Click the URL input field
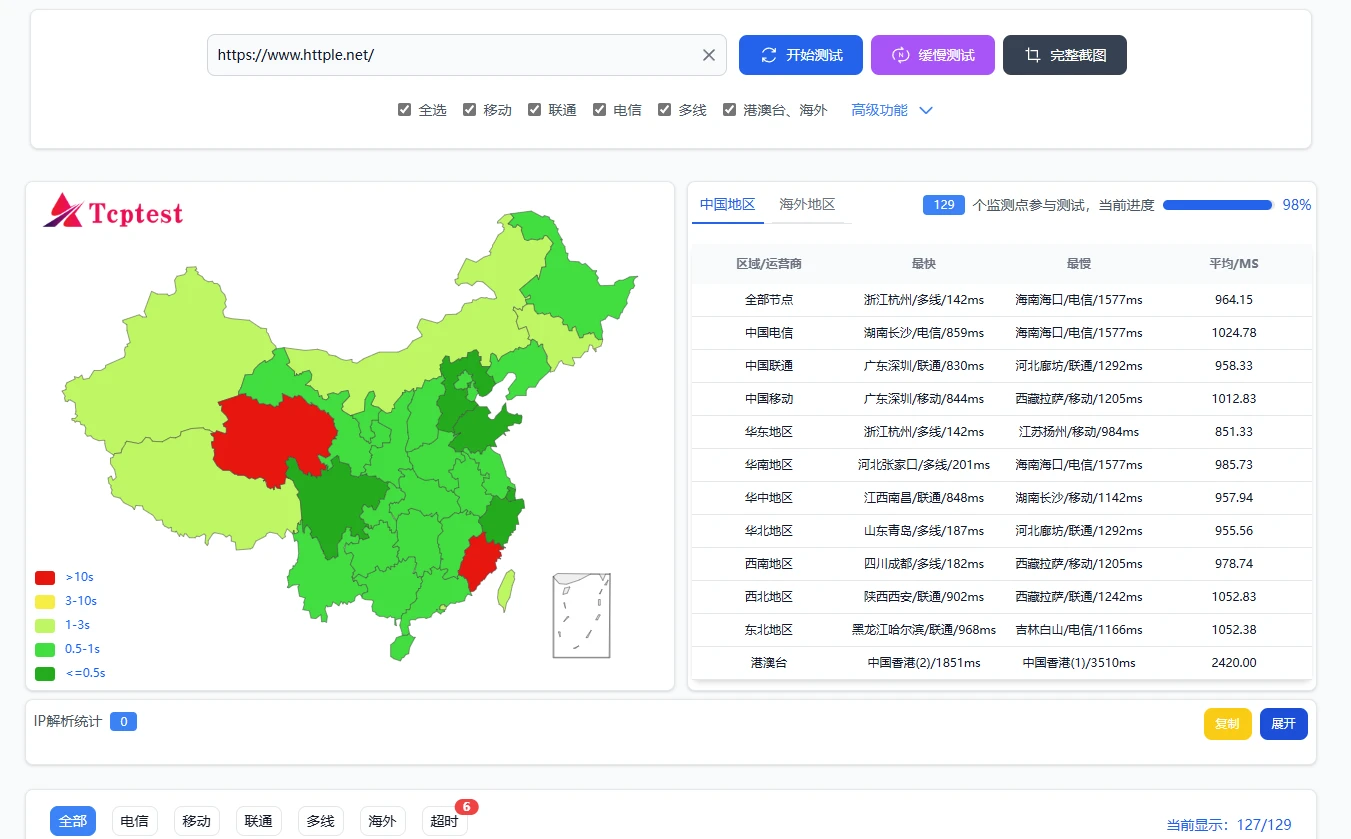This screenshot has width=1351, height=839. [450, 55]
